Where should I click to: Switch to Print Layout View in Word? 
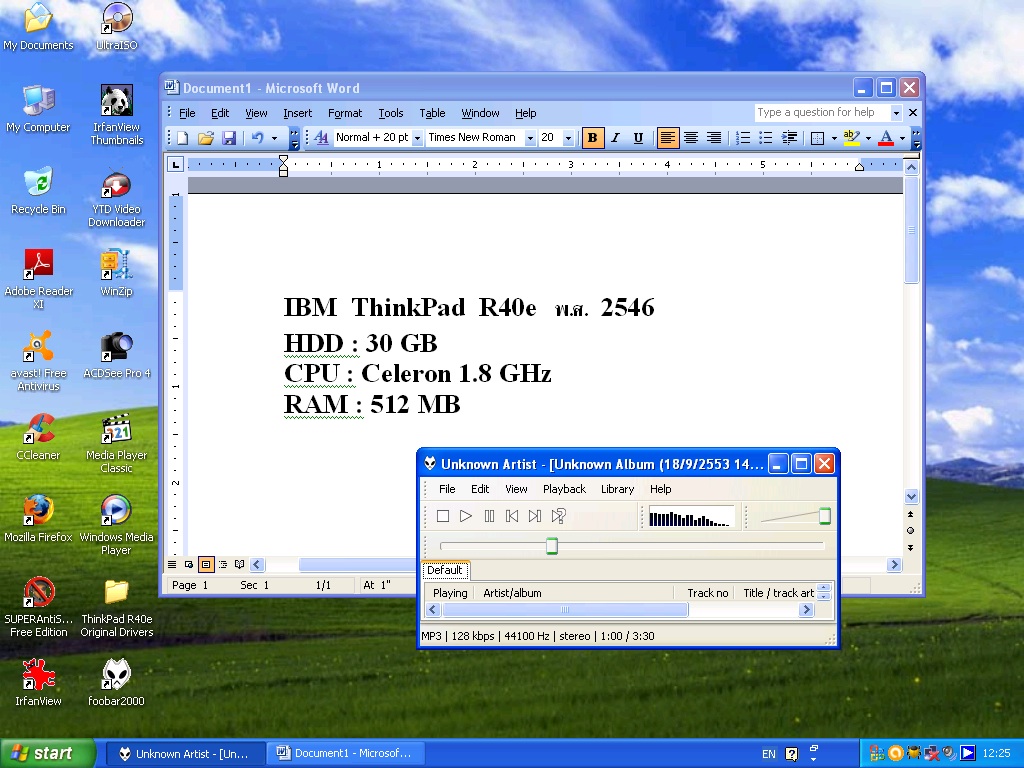click(206, 564)
